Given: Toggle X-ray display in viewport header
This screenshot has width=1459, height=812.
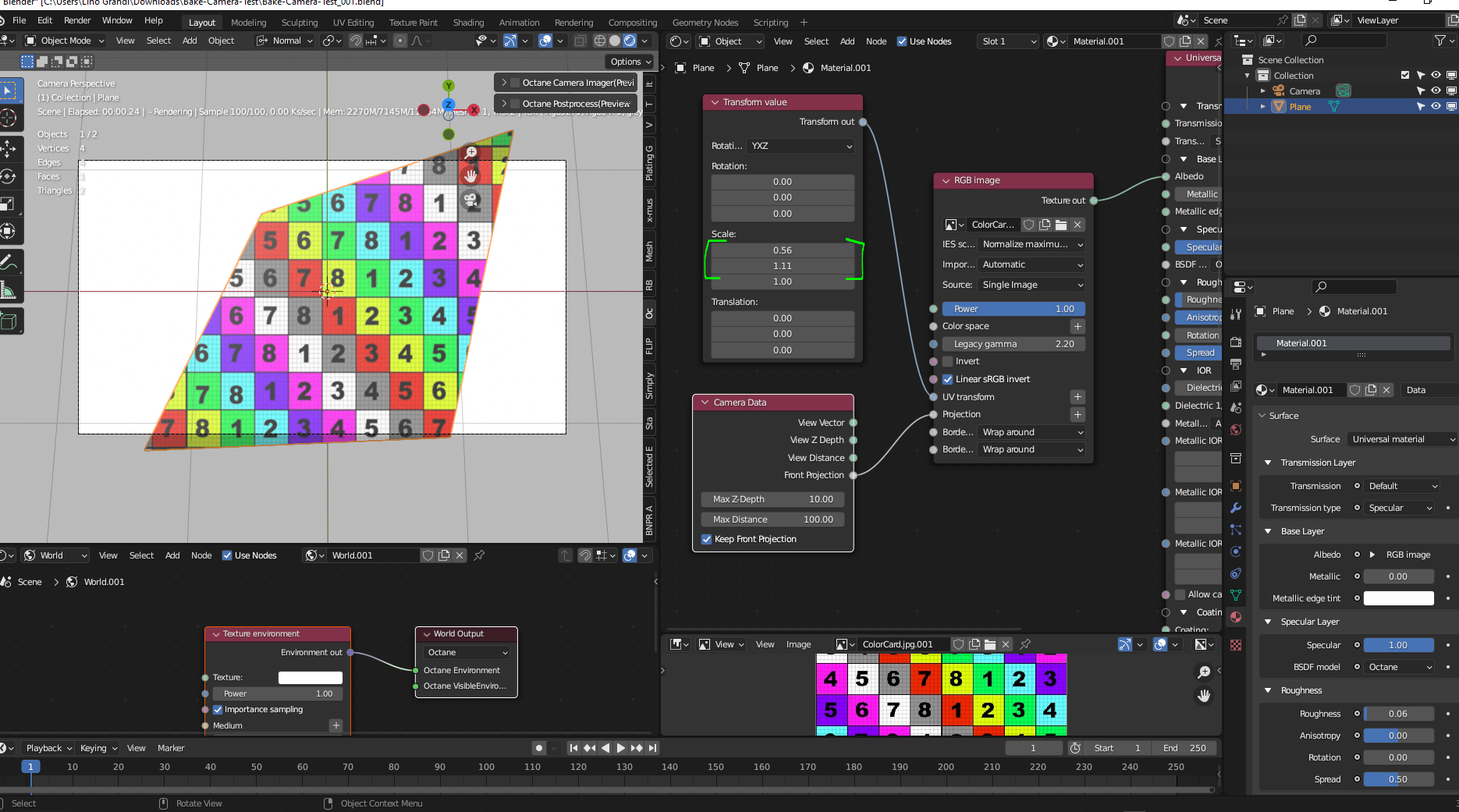Looking at the screenshot, I should coord(580,41).
